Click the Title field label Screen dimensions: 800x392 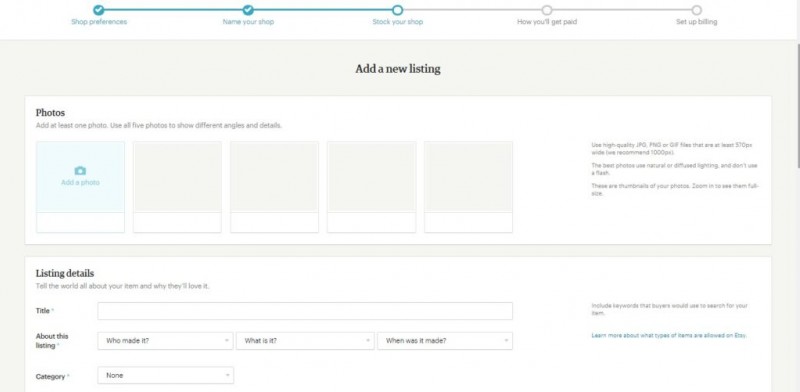click(43, 311)
